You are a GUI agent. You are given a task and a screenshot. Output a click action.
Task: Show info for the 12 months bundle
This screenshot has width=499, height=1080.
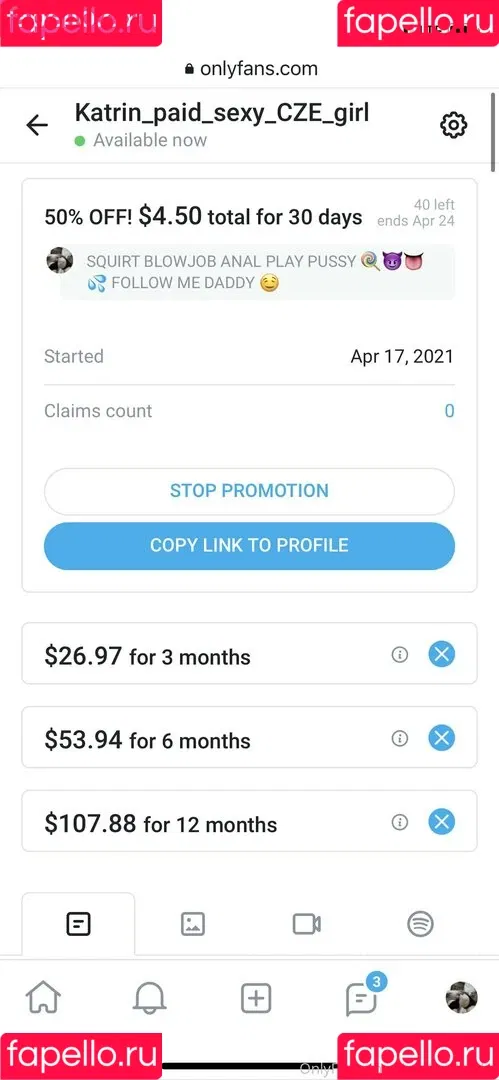[400, 822]
